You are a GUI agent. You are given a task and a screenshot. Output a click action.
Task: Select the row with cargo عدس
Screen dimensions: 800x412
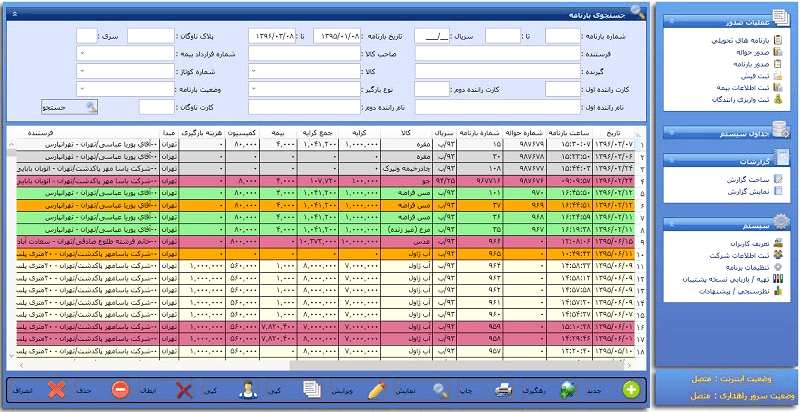(326, 241)
